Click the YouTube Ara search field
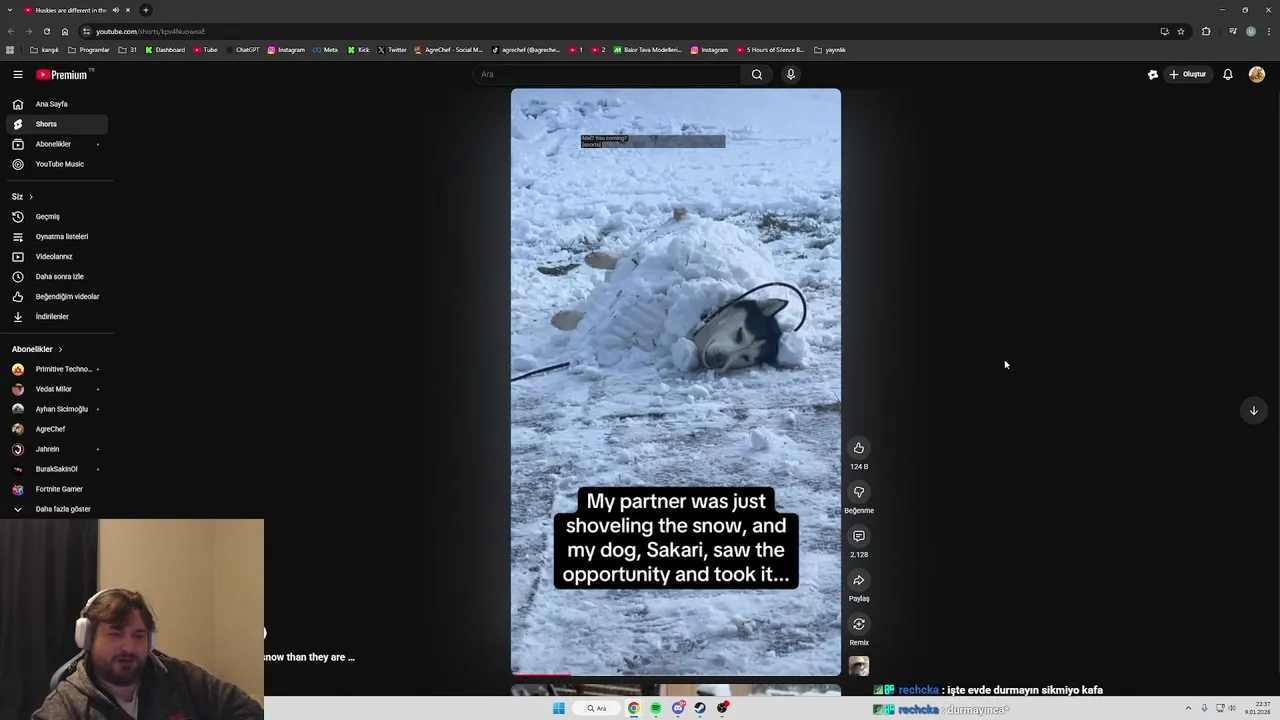The height and width of the screenshot is (720, 1280). tap(607, 74)
